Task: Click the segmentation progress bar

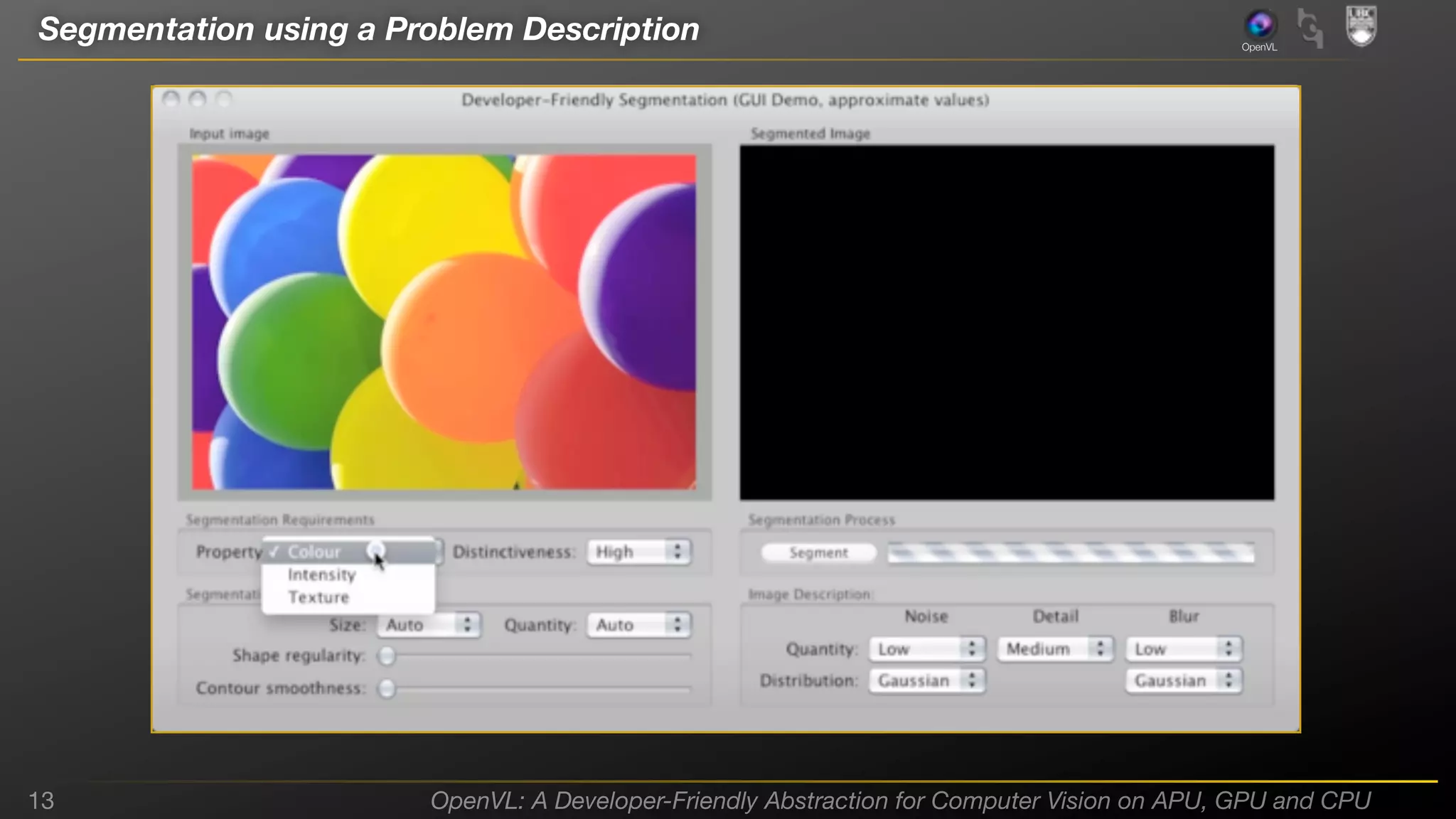Action: tap(1071, 552)
